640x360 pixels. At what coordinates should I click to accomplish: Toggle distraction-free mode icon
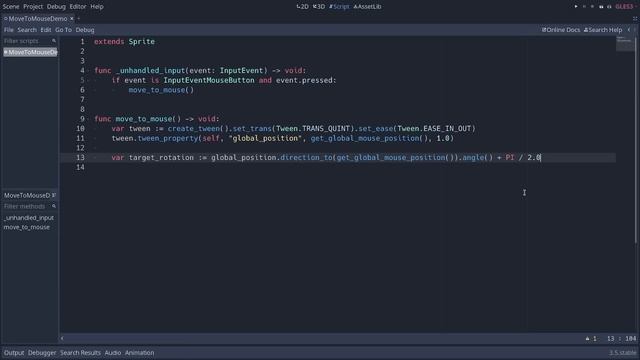coord(635,18)
